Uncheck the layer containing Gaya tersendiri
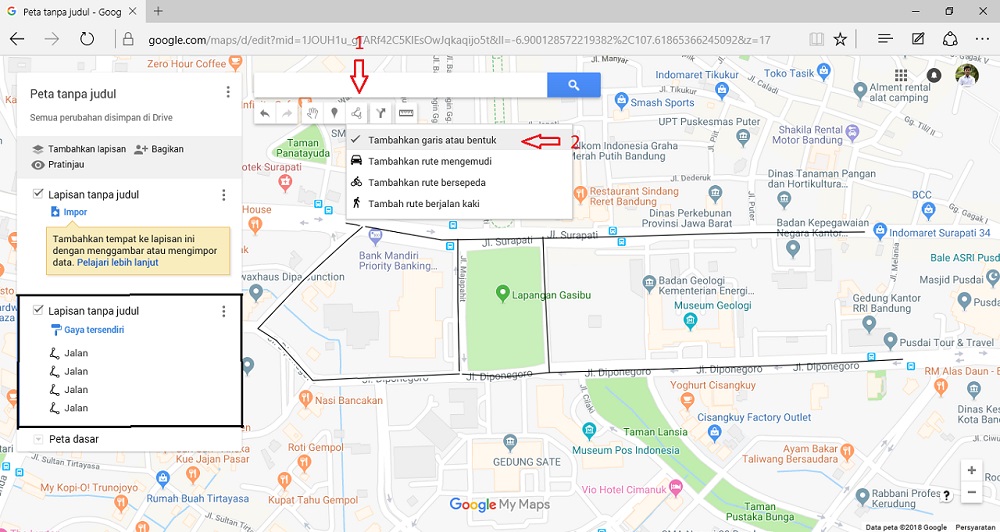 (38, 310)
